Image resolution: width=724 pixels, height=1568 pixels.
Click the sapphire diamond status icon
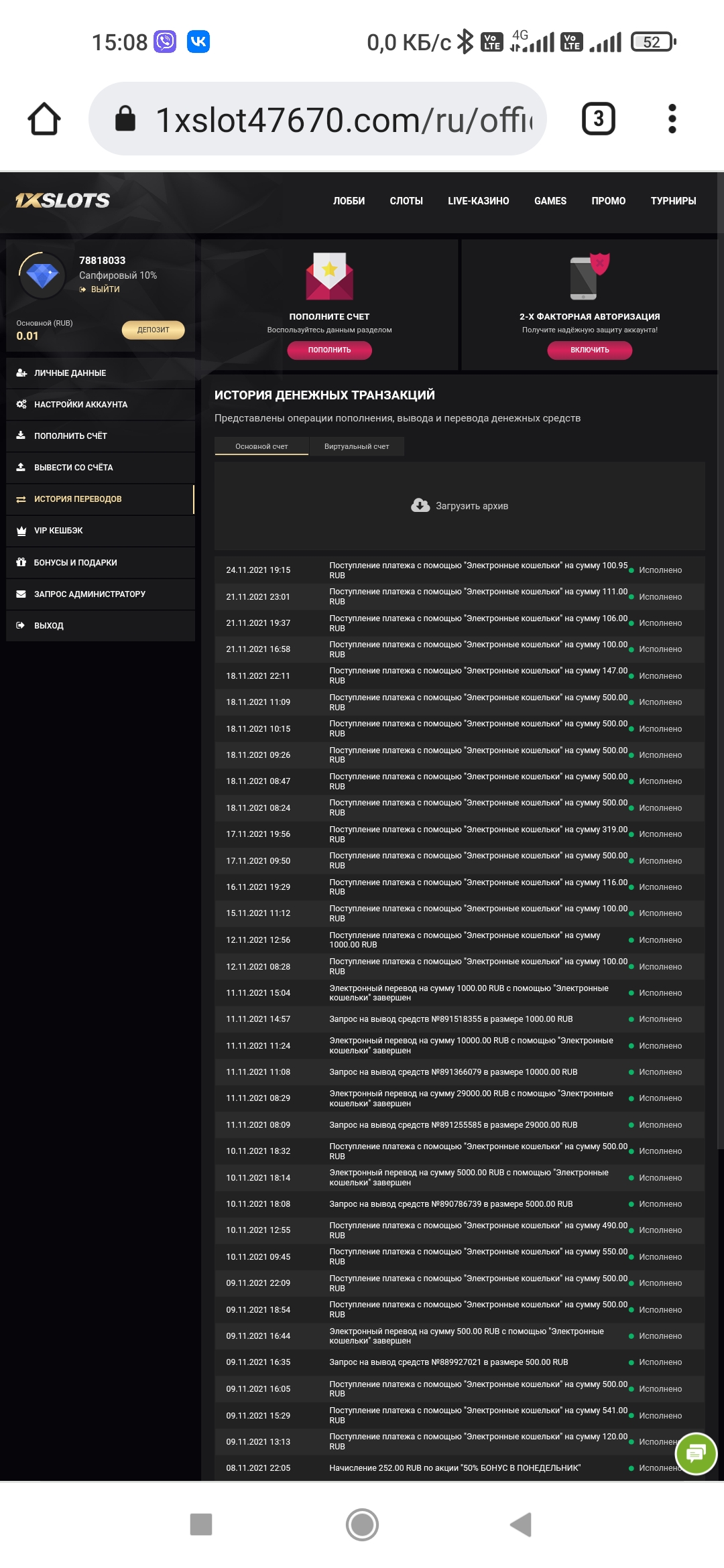[42, 275]
